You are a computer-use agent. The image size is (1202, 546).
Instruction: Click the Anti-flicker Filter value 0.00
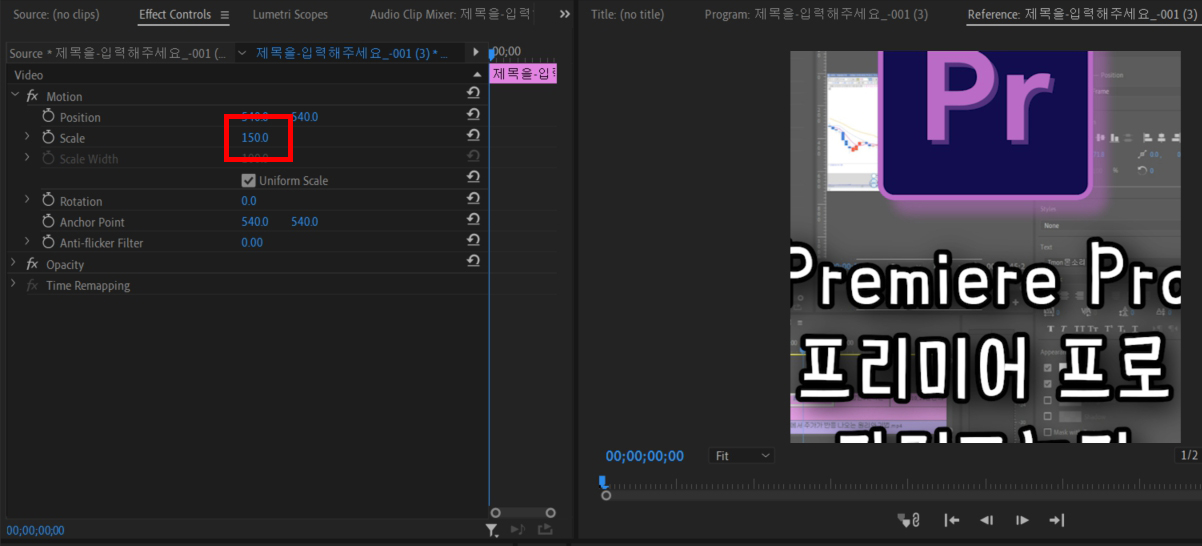[252, 243]
